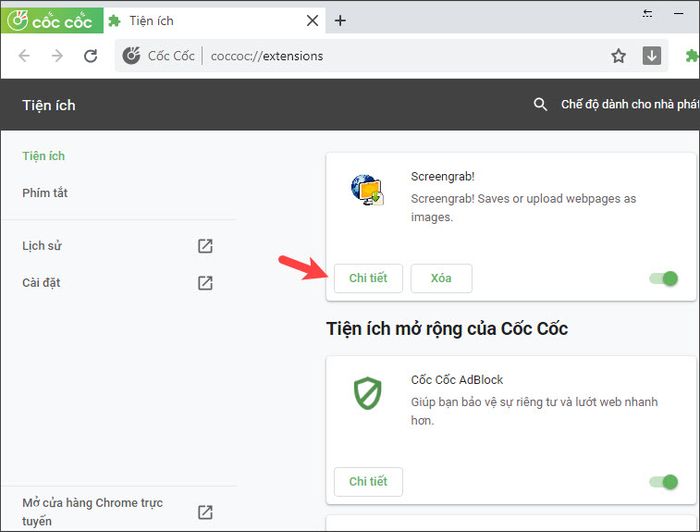
Task: Go forward with the forward arrow
Action: click(x=57, y=56)
